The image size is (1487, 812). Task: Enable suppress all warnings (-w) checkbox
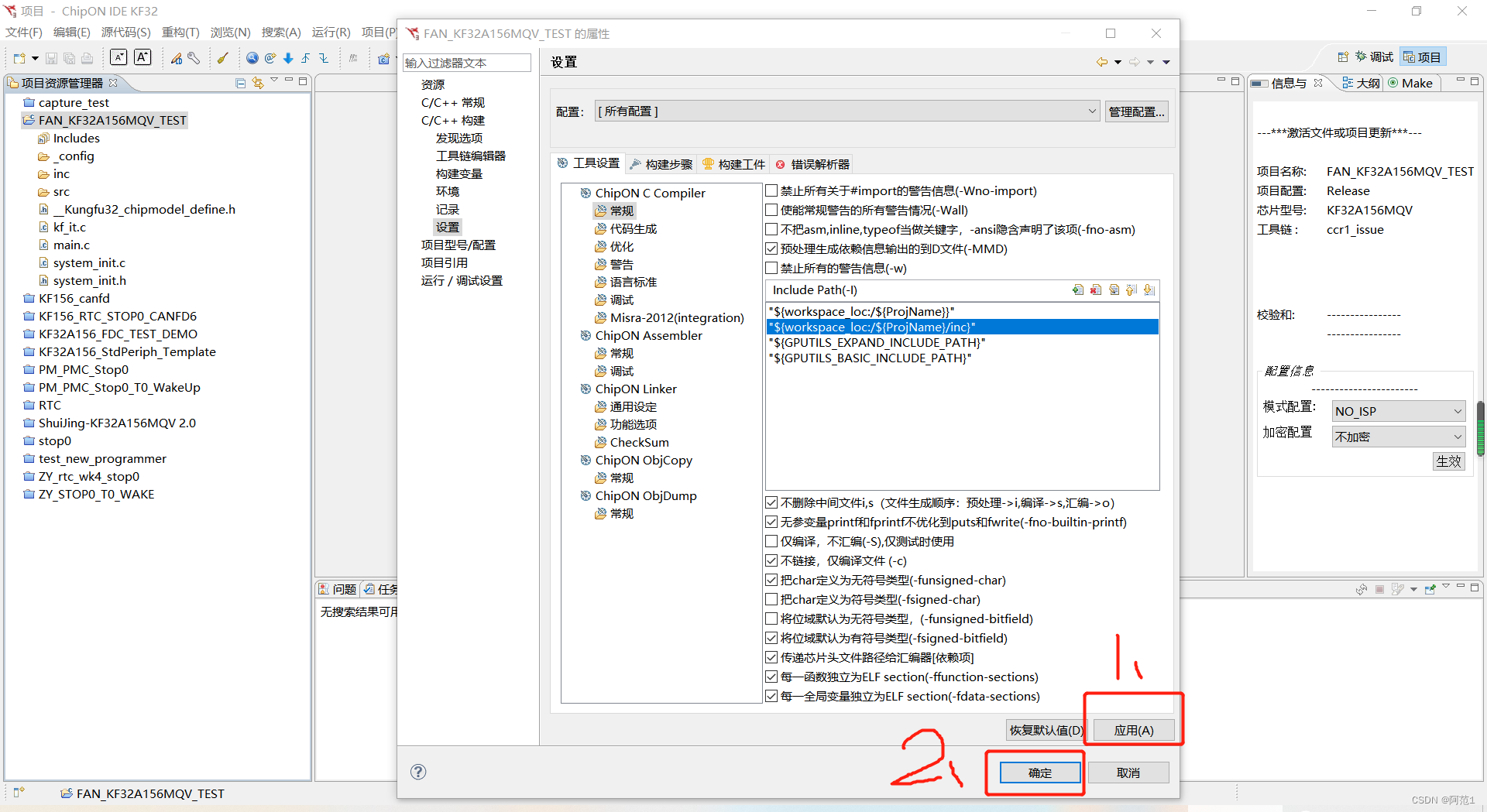point(771,268)
